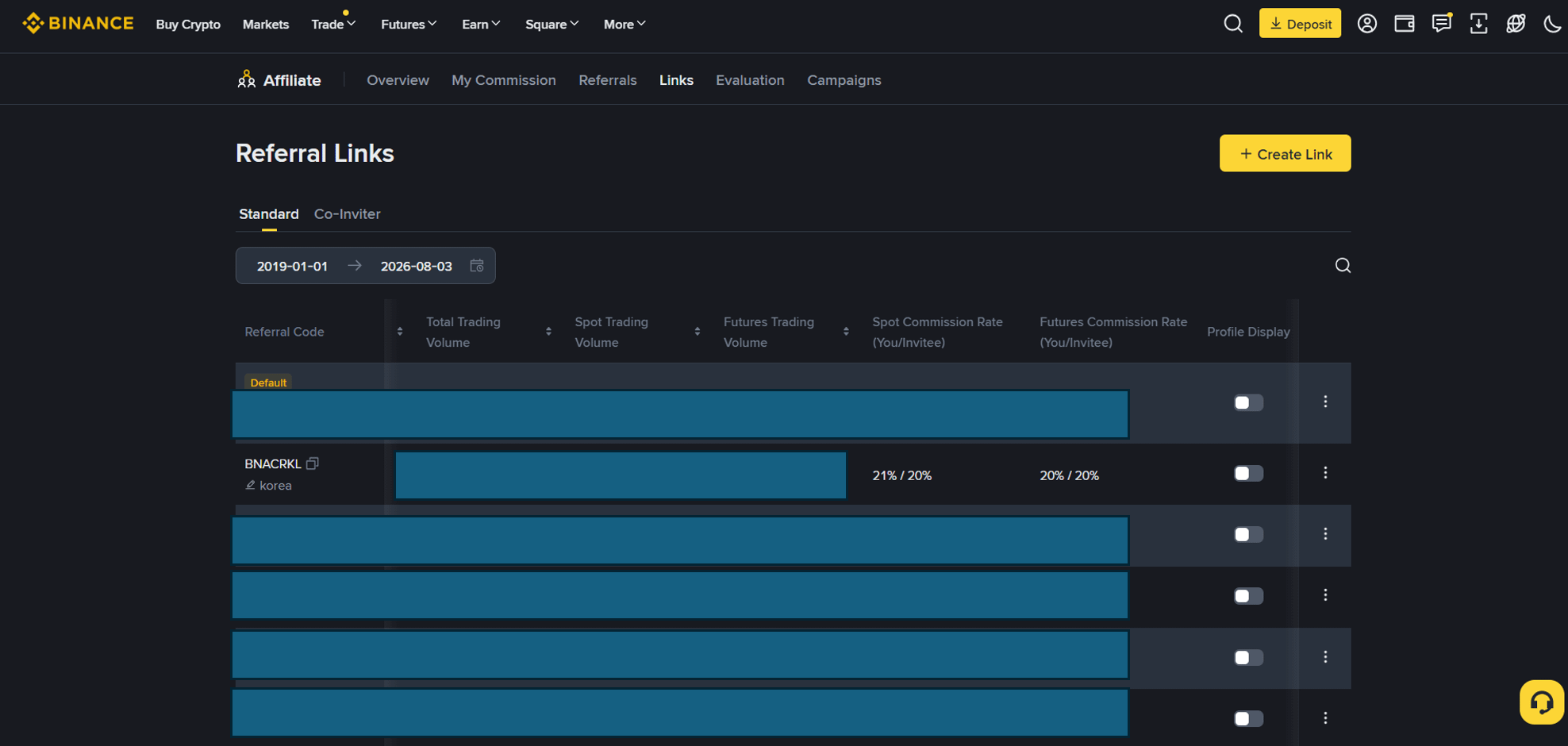Click the search icon above the referral table
The height and width of the screenshot is (746, 1568).
(1343, 266)
